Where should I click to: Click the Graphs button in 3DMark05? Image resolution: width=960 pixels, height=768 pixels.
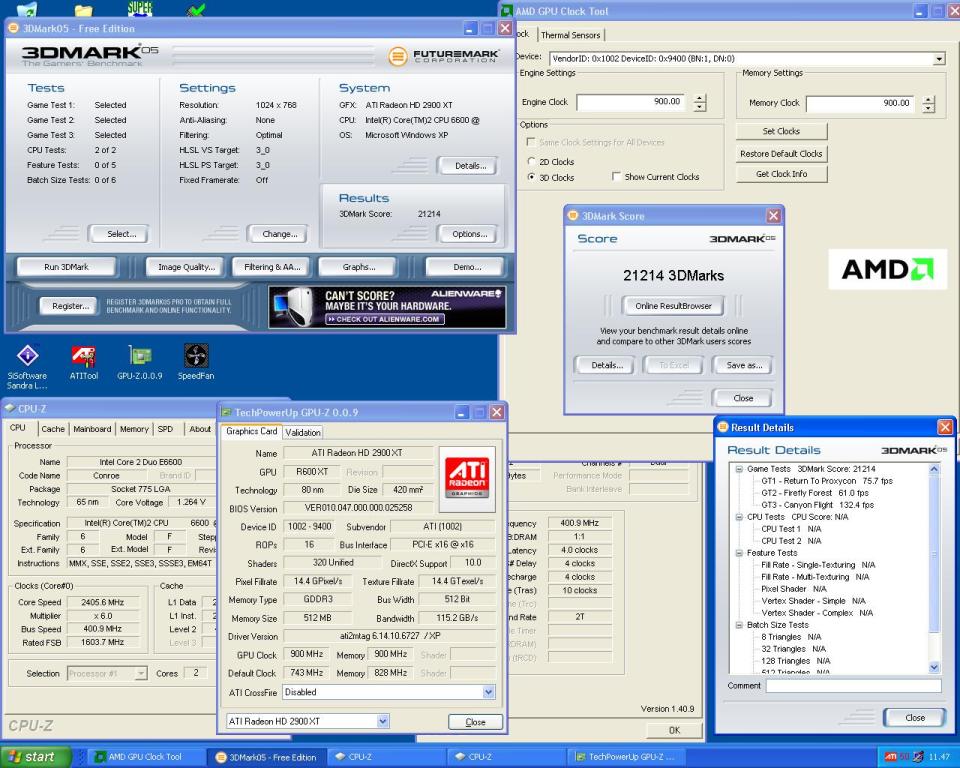point(359,267)
